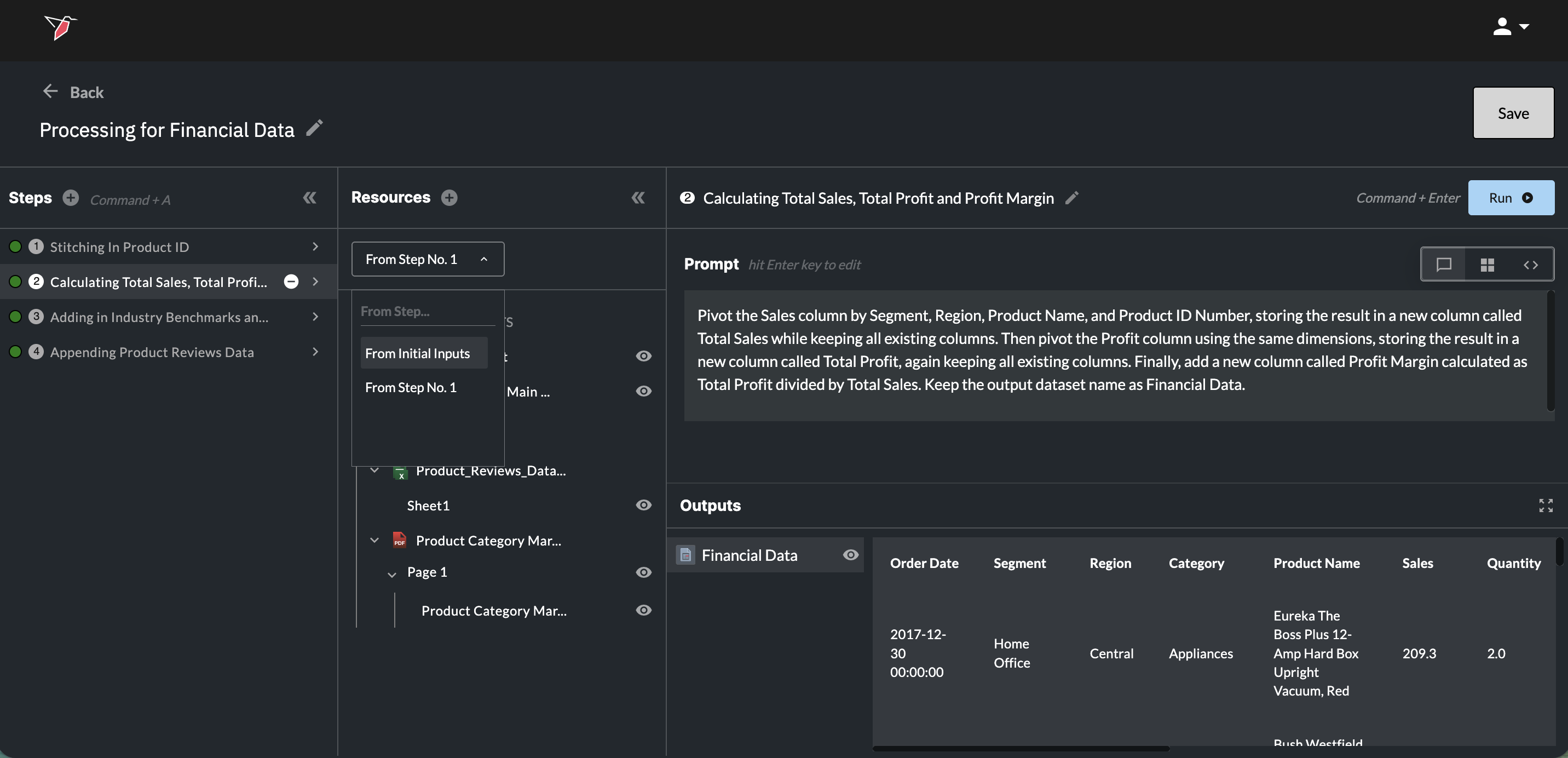Toggle visibility of Financial Data output
Image resolution: width=1568 pixels, height=758 pixels.
850,555
